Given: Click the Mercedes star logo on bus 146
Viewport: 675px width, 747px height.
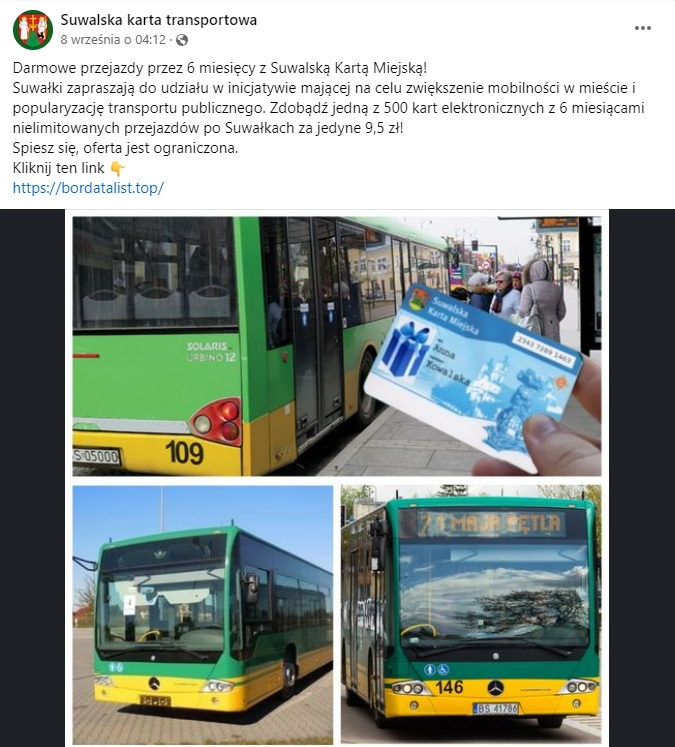Looking at the screenshot, I should coord(495,687).
